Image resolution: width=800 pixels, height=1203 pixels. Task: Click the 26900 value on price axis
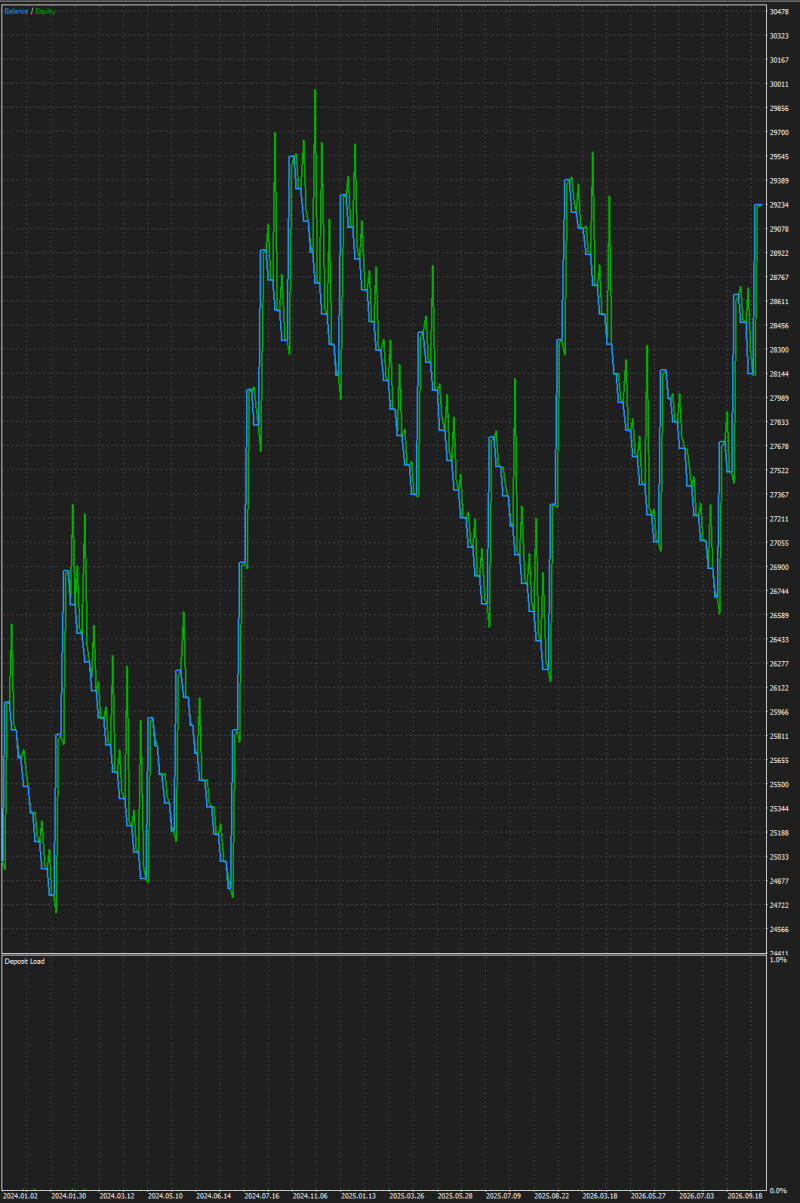780,567
